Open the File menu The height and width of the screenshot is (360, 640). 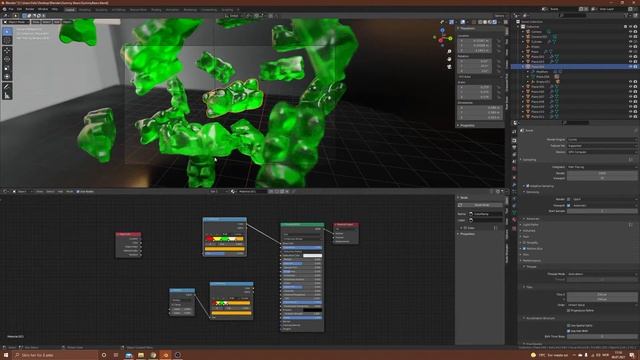tap(11, 9)
